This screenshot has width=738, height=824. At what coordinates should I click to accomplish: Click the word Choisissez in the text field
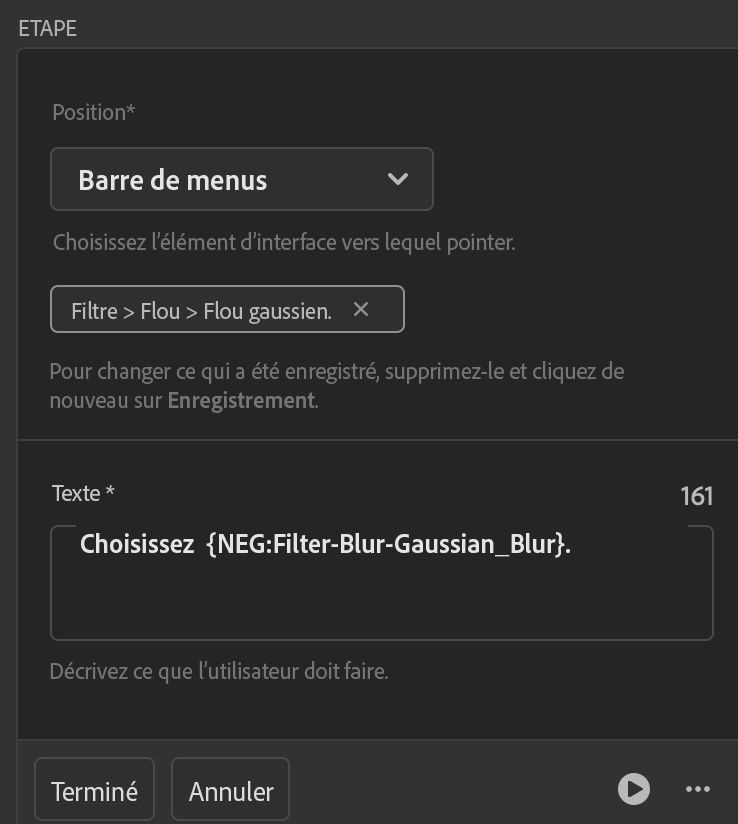pyautogui.click(x=137, y=545)
